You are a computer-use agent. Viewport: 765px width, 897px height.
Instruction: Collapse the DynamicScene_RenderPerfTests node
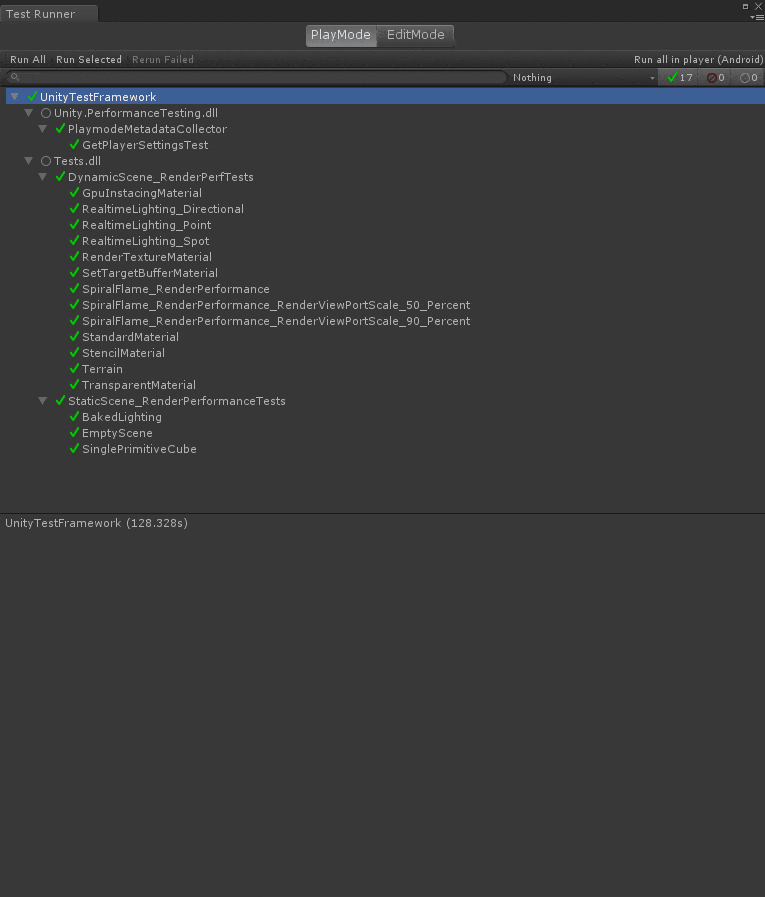(x=42, y=177)
